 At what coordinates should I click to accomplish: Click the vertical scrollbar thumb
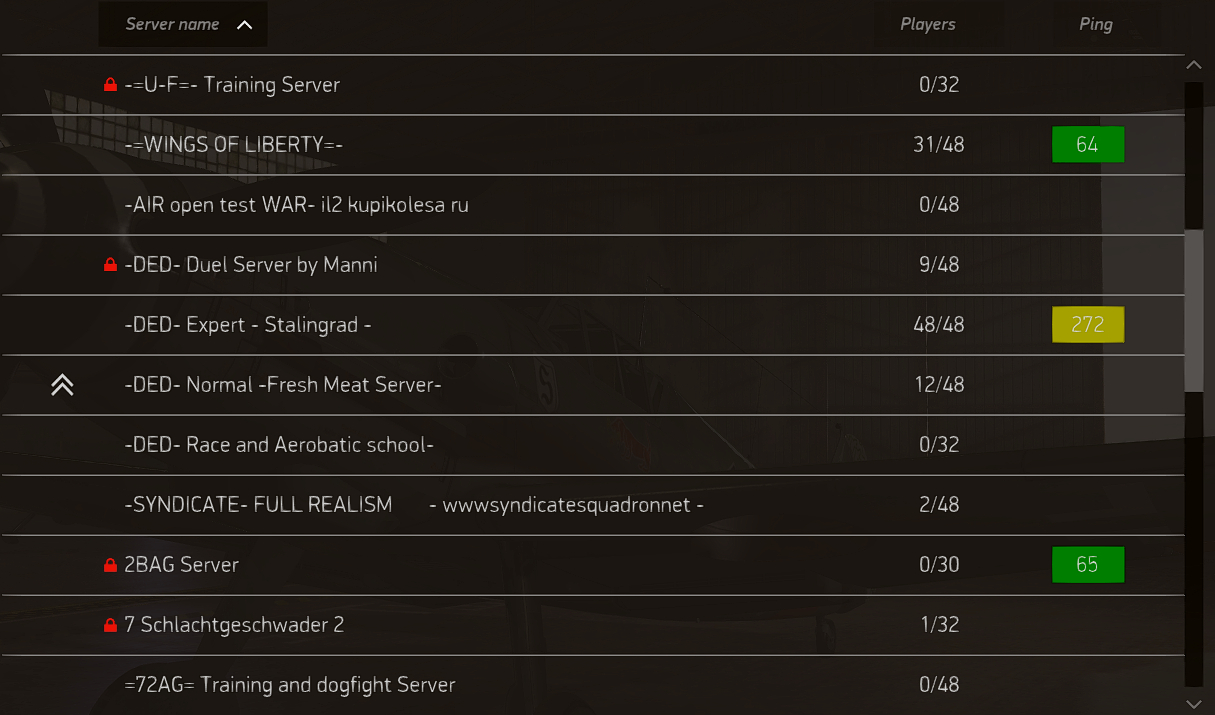(1193, 310)
